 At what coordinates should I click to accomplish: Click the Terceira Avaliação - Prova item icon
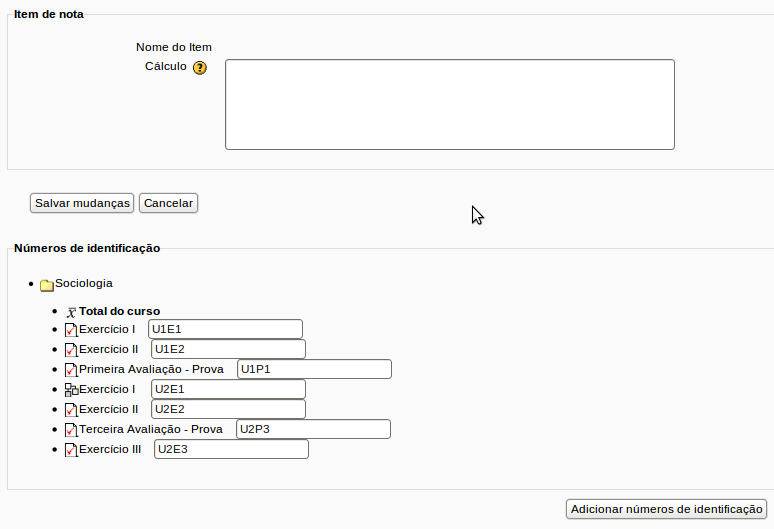click(71, 430)
